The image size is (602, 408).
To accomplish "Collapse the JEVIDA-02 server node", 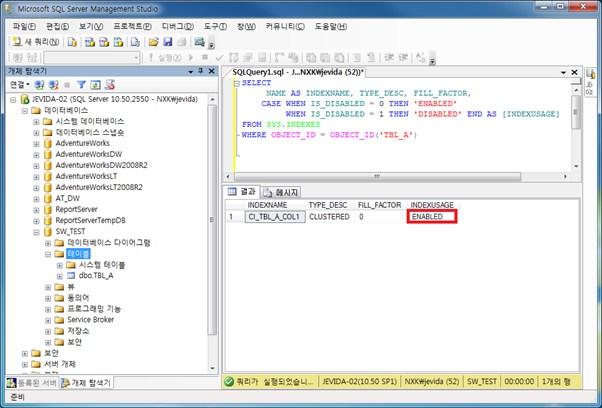I will (13, 100).
